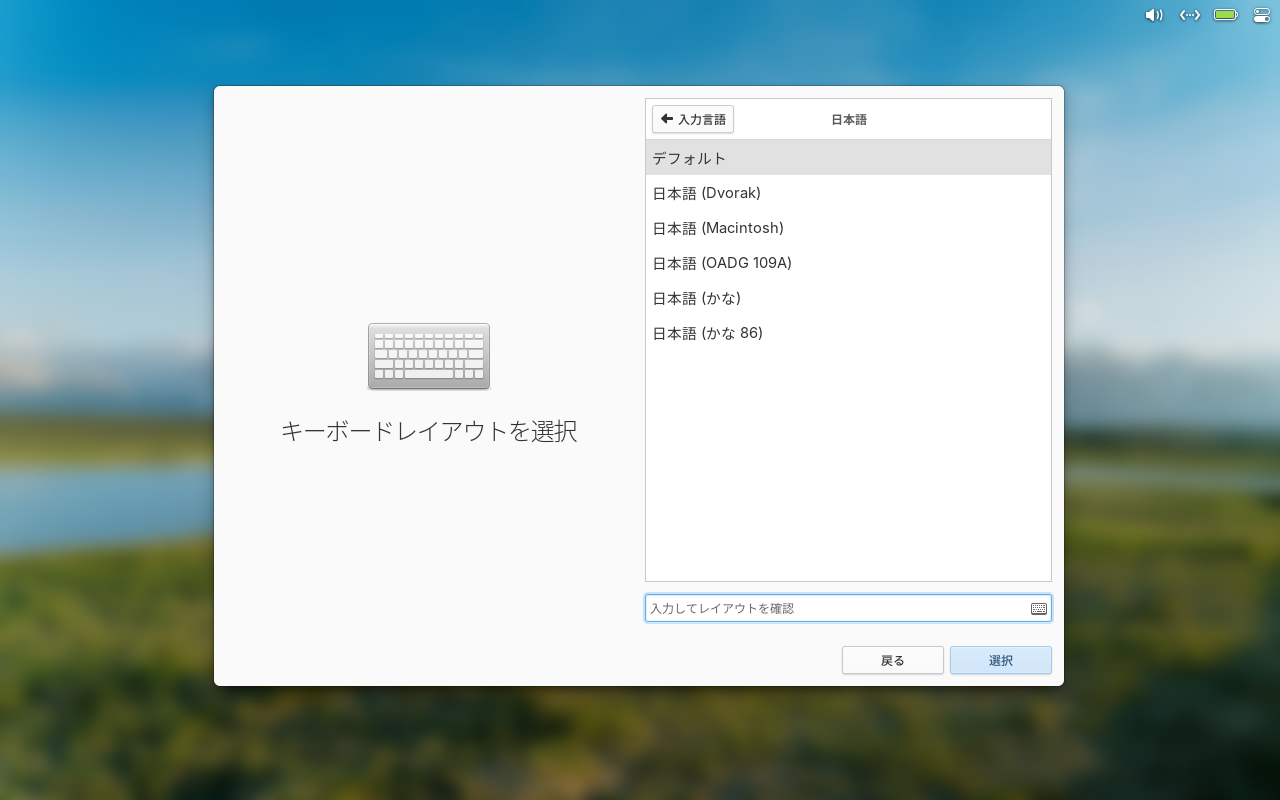Choose 日本語 (Macintosh) layout
The width and height of the screenshot is (1280, 800).
tap(848, 228)
